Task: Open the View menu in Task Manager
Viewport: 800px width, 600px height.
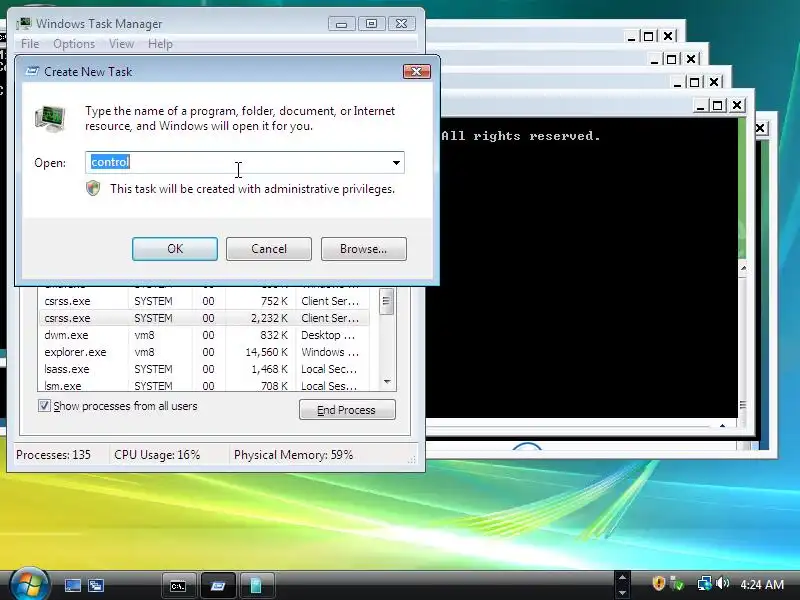Action: tap(121, 44)
